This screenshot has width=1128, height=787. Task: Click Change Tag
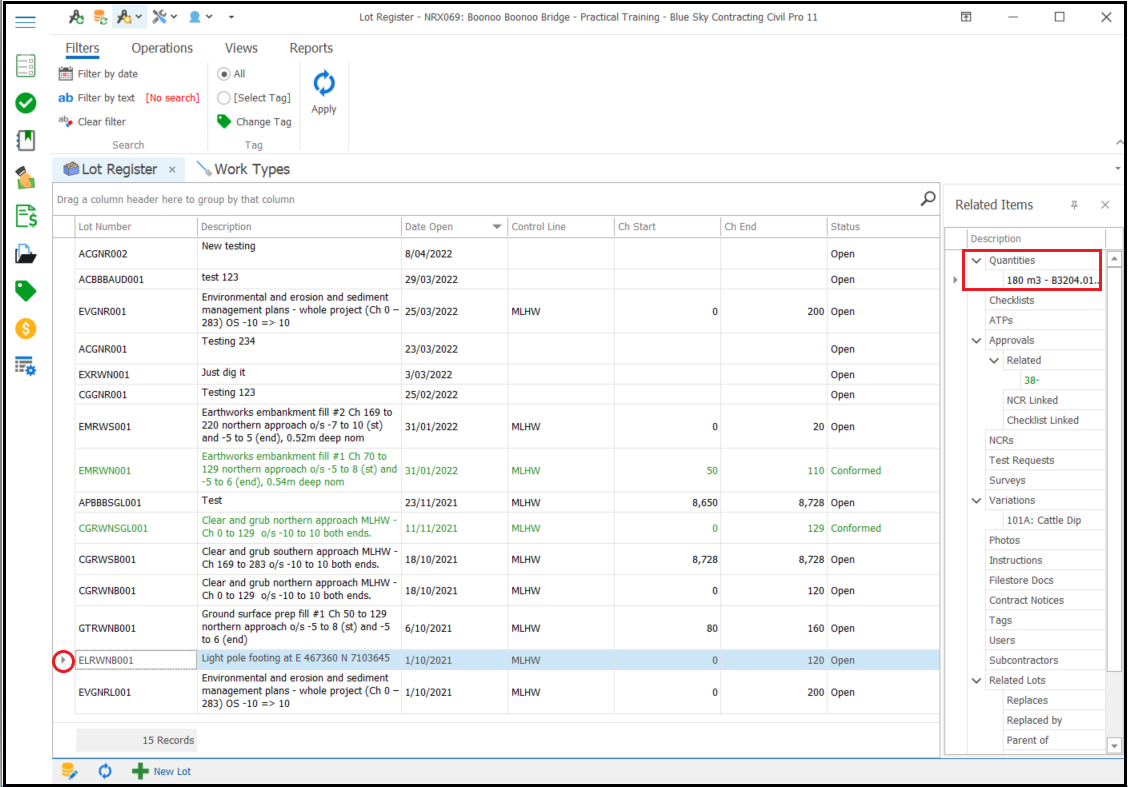[254, 122]
